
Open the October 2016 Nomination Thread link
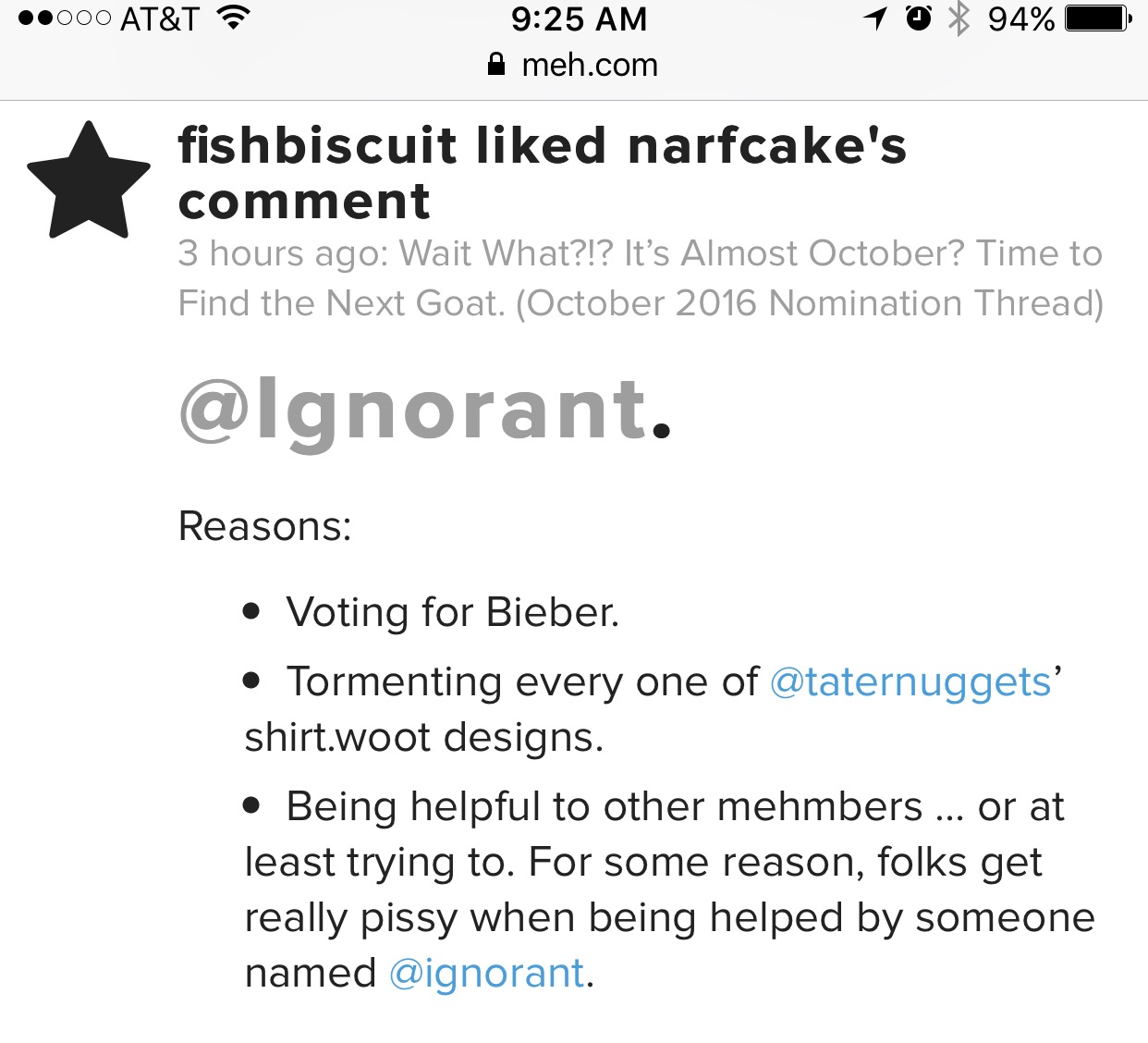click(640, 278)
